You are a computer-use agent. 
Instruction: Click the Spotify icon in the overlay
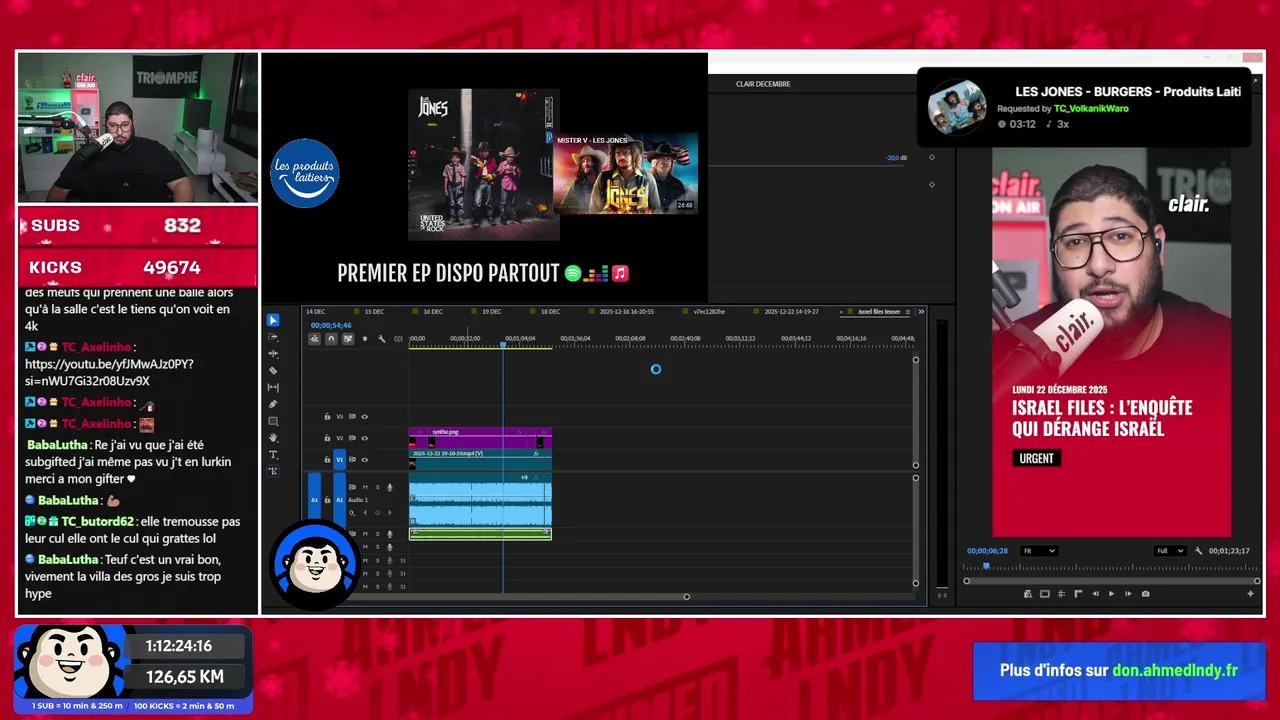point(573,273)
